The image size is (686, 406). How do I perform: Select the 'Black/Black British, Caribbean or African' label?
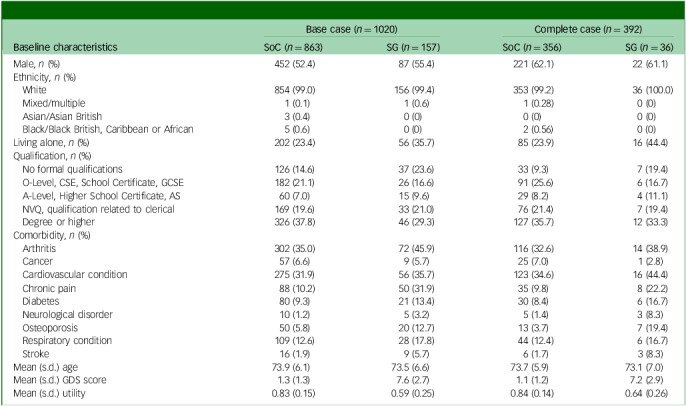tap(108, 130)
